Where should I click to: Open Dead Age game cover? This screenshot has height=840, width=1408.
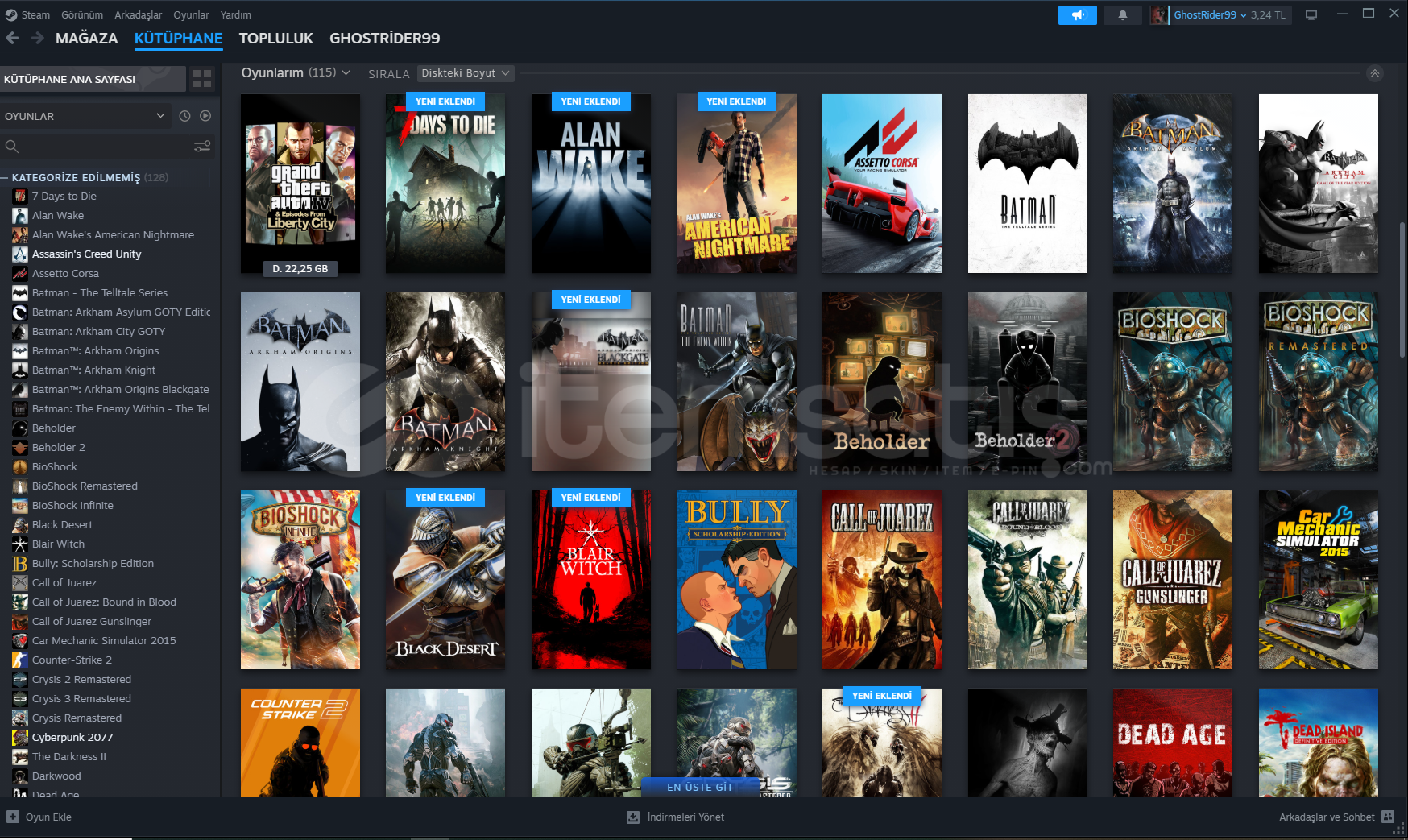click(x=1173, y=743)
